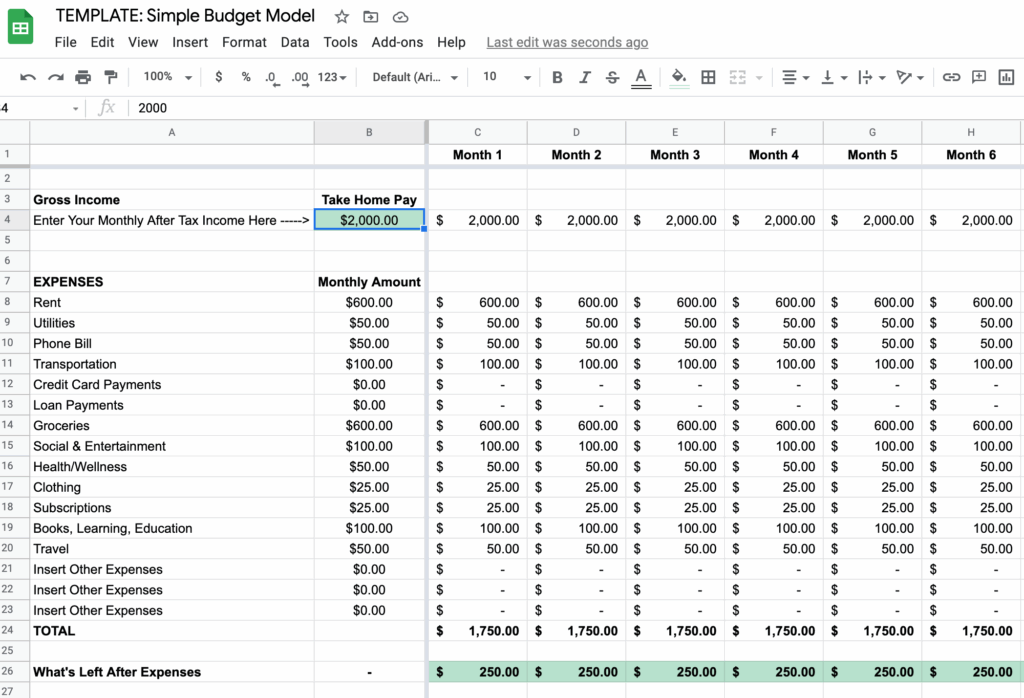The image size is (1024, 698).
Task: Apply bold formatting to the selection
Action: [x=557, y=76]
